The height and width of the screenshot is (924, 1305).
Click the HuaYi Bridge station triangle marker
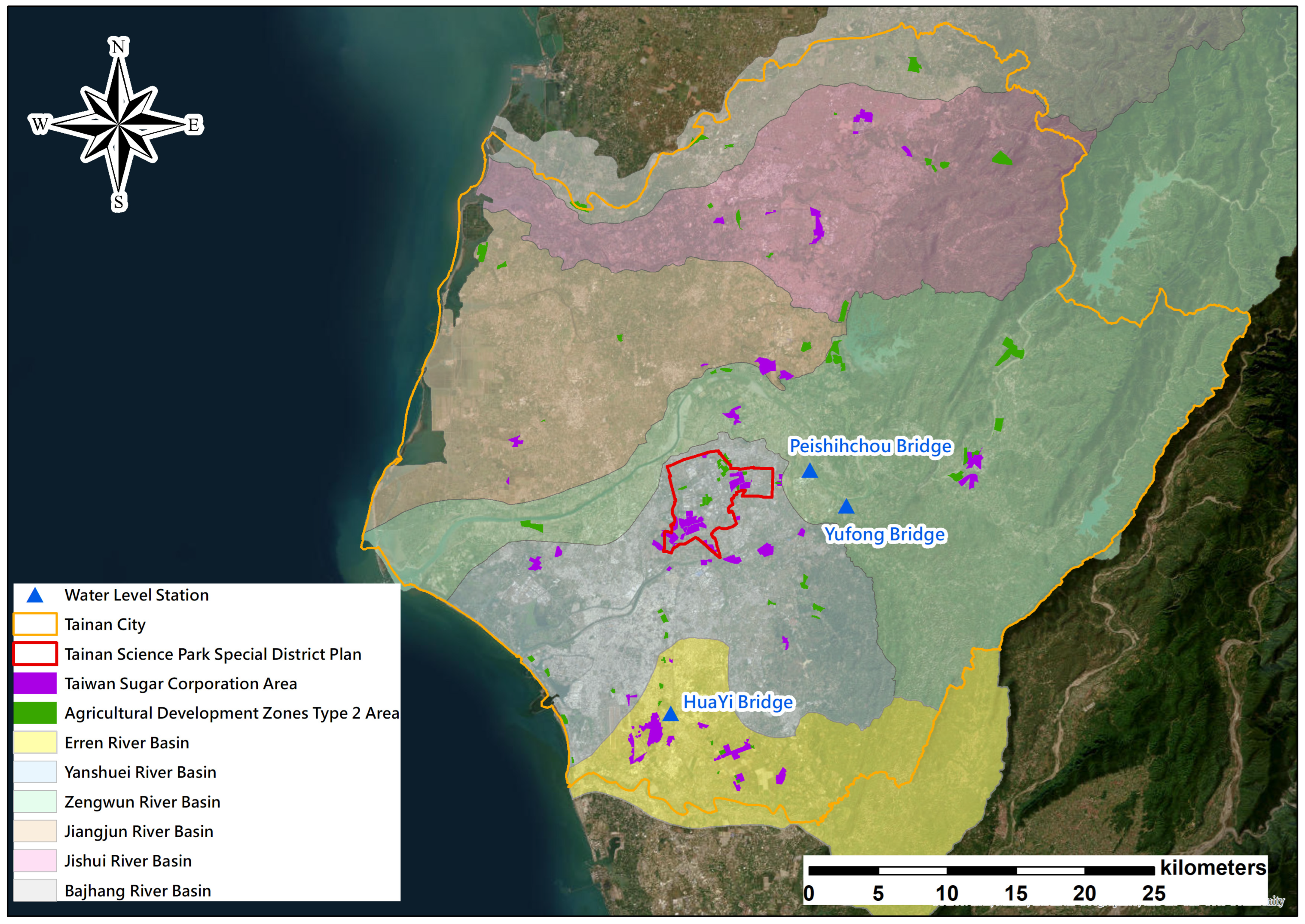(671, 715)
